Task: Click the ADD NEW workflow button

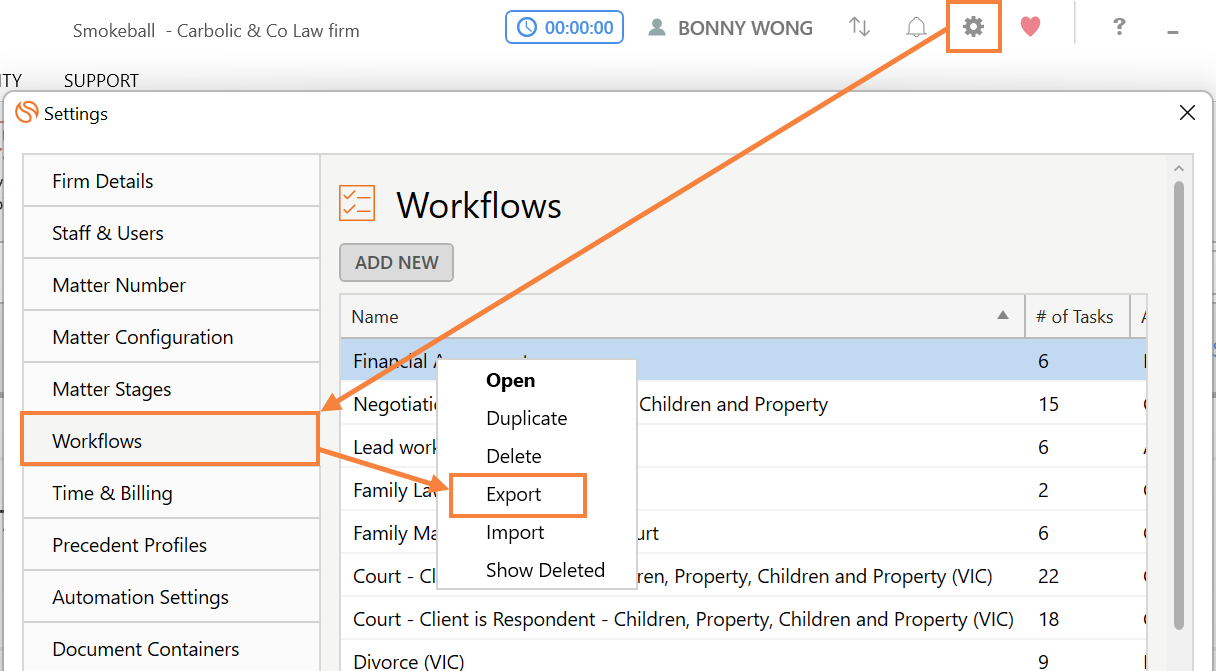Action: click(397, 262)
